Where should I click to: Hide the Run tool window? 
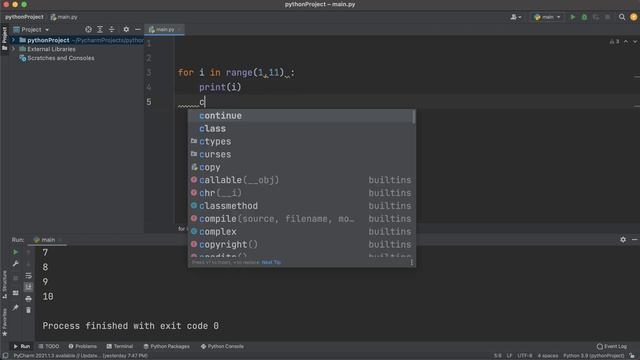coord(634,240)
